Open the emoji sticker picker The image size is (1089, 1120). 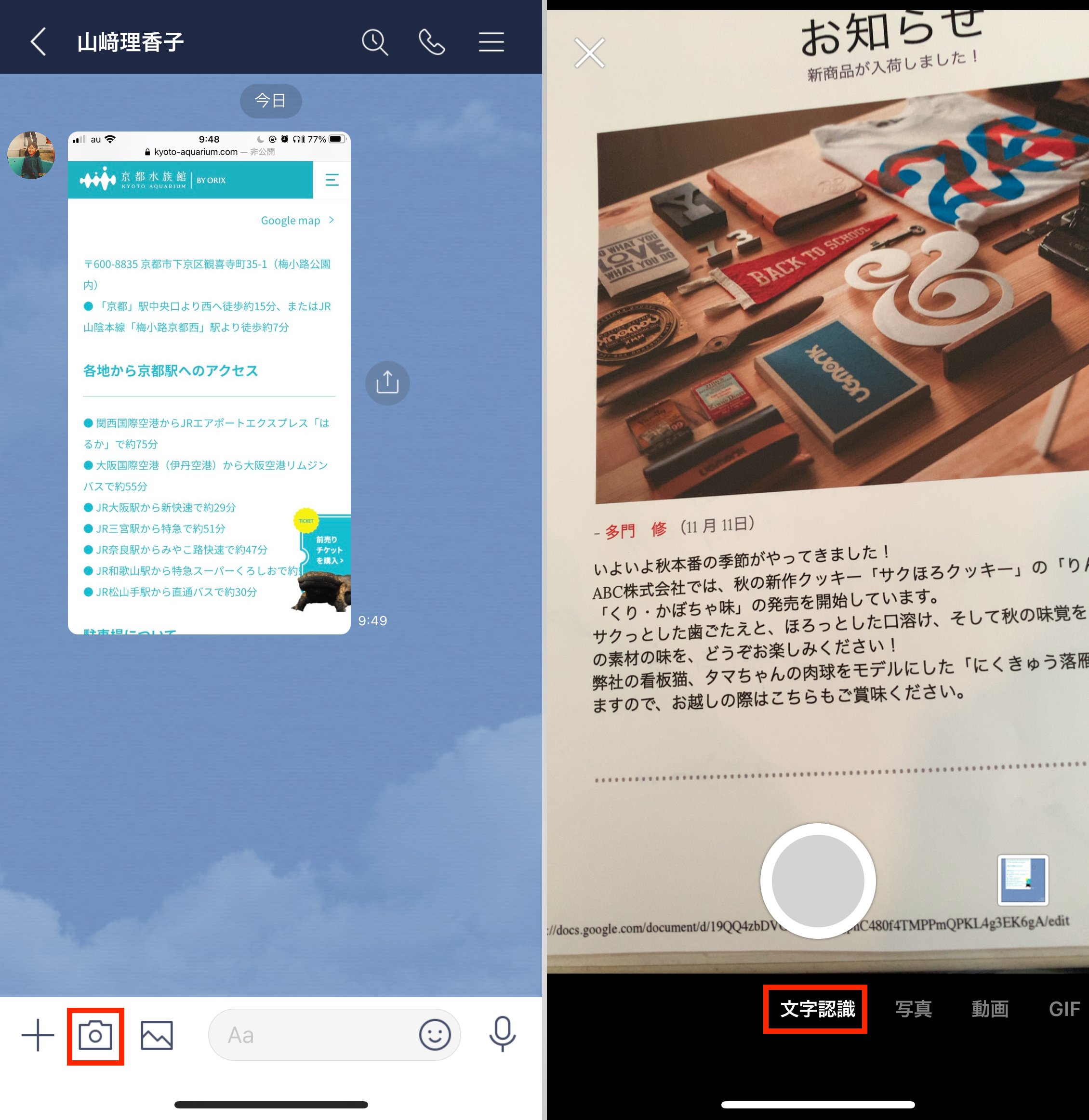[x=435, y=1035]
